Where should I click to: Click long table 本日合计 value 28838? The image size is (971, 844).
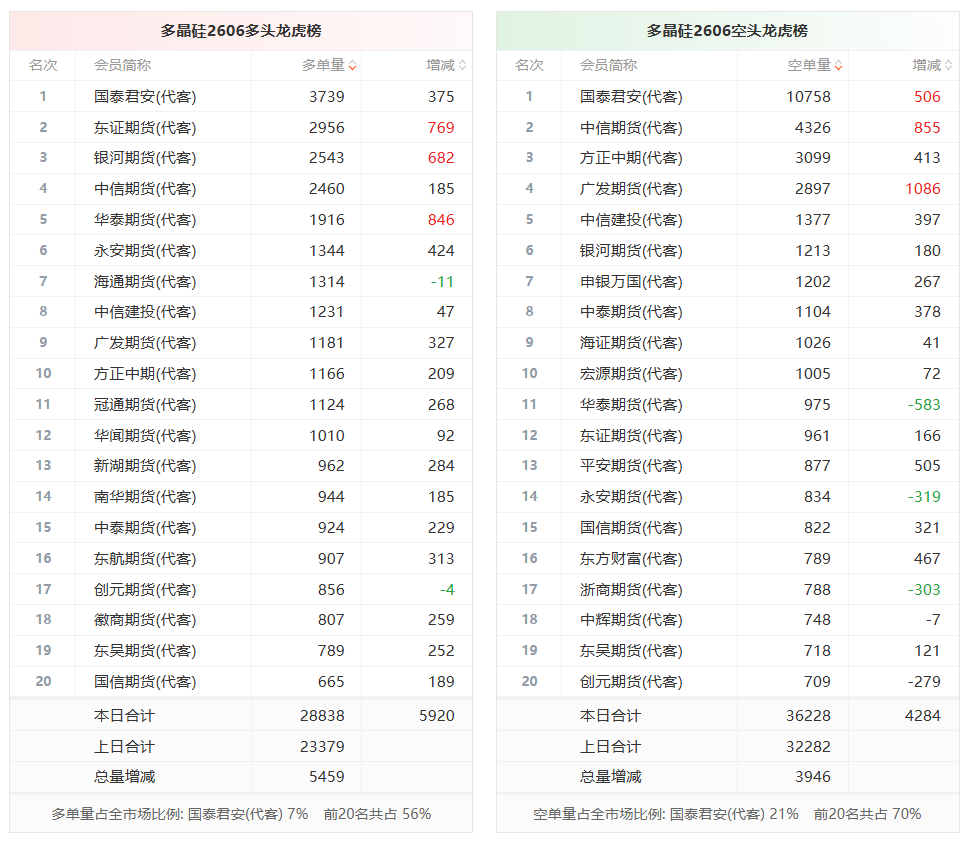pos(322,716)
